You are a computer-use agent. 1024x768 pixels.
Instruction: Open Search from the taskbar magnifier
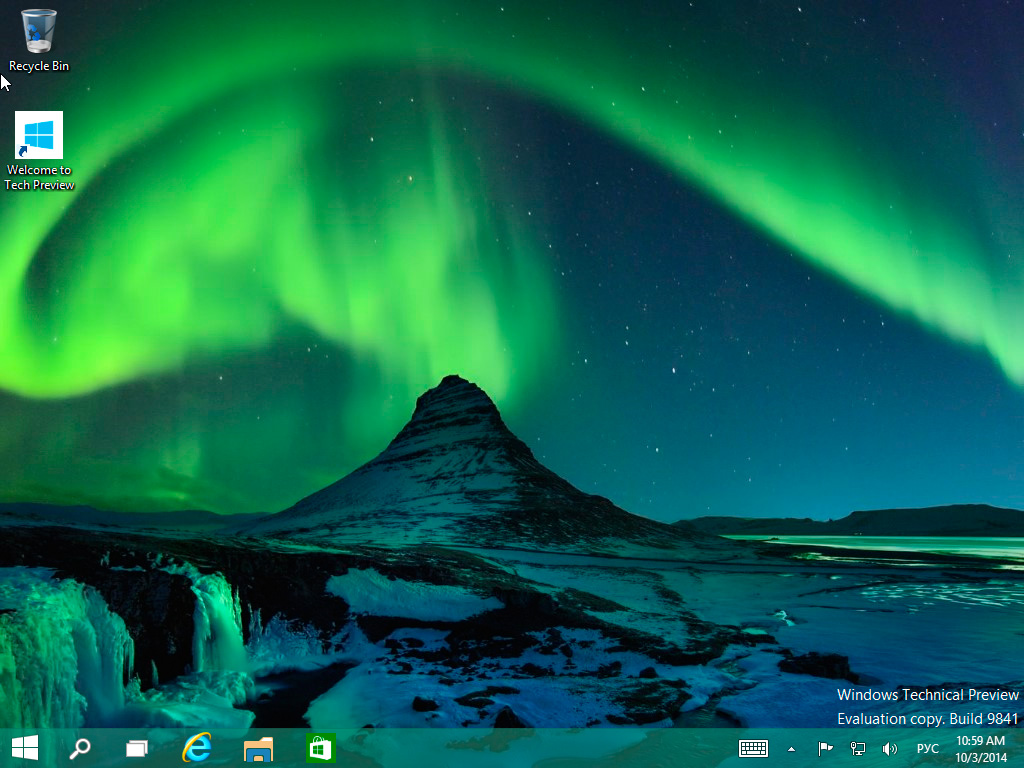click(x=80, y=748)
